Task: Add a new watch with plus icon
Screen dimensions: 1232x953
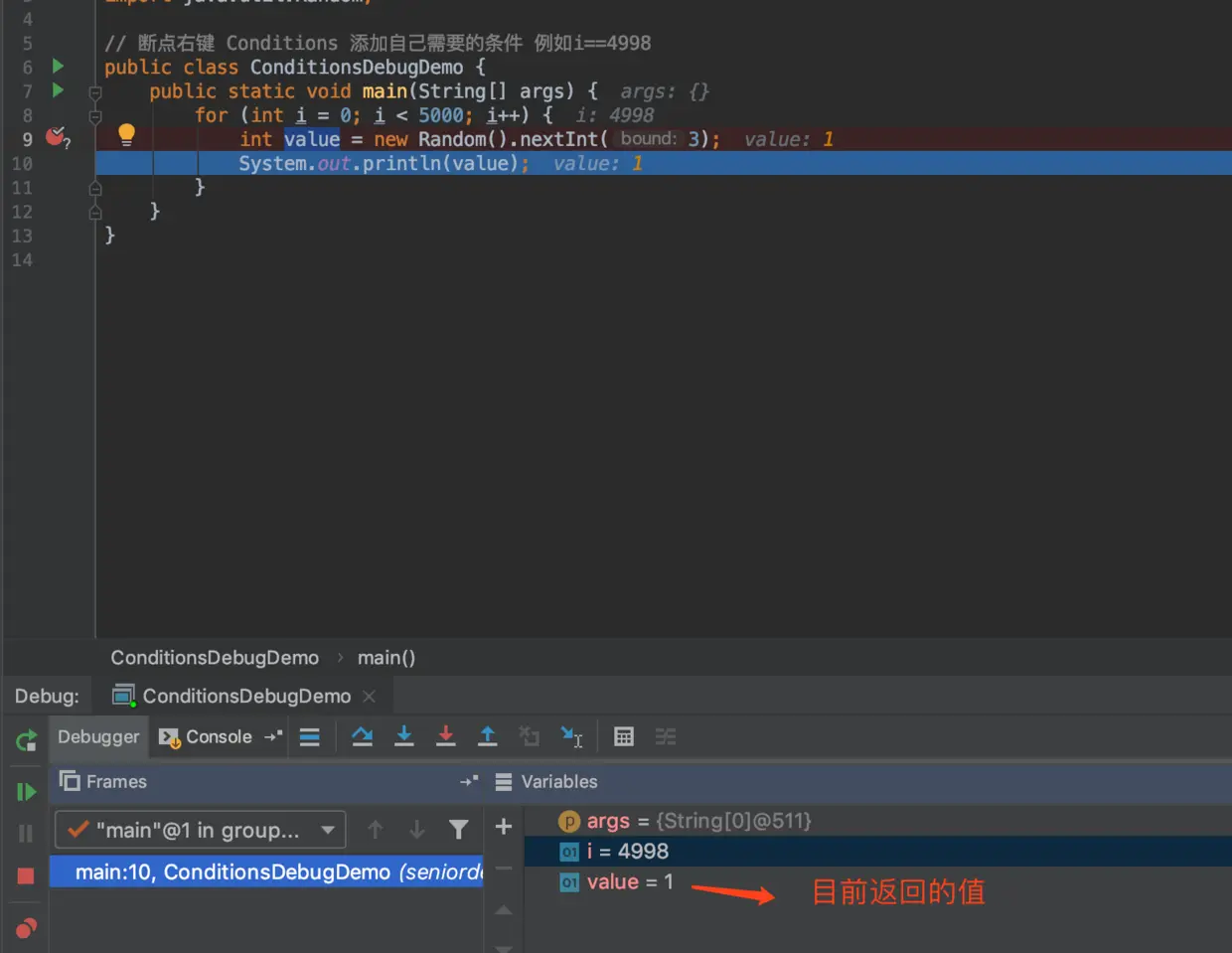Action: (504, 826)
